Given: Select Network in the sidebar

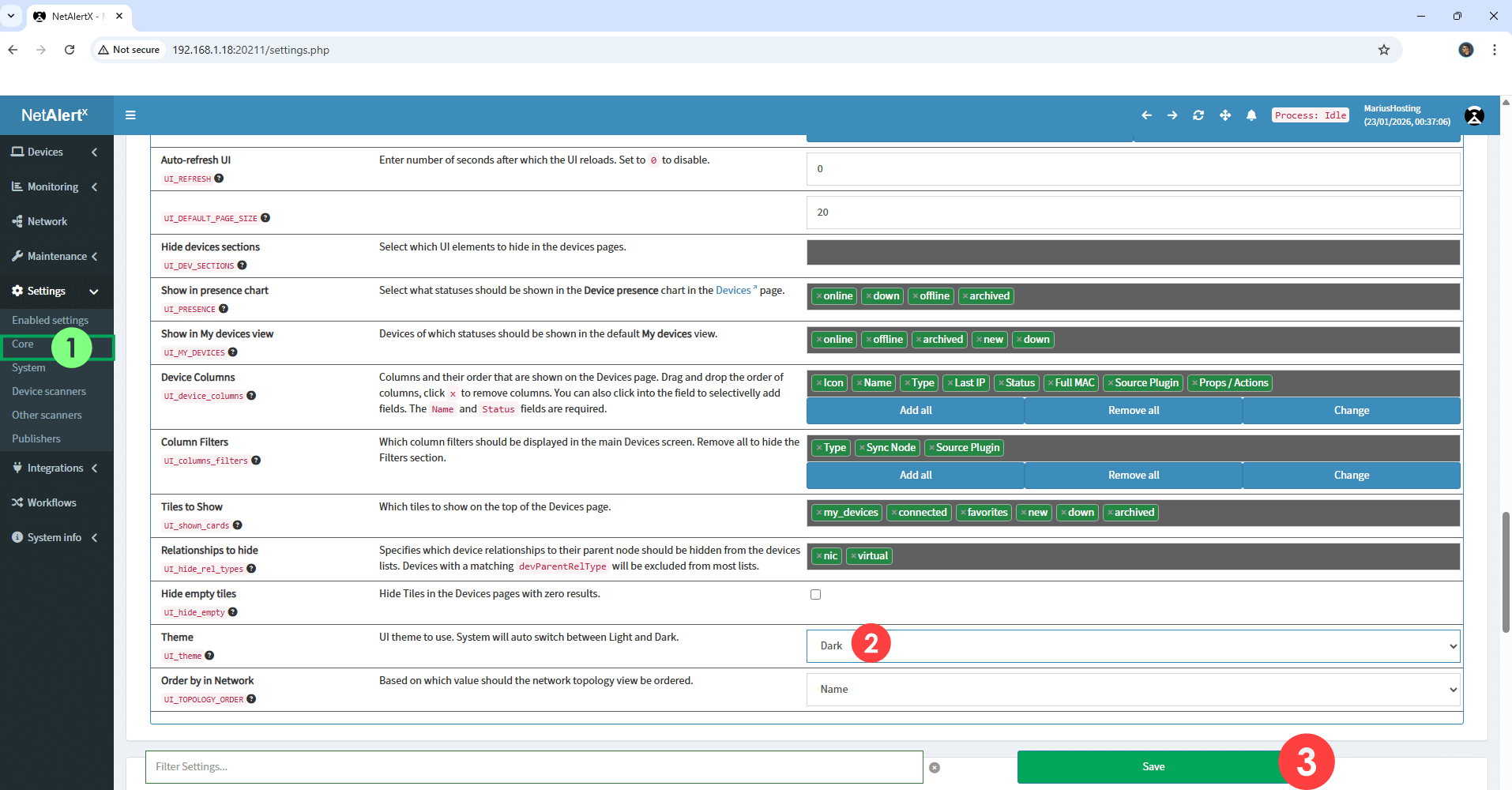Looking at the screenshot, I should [47, 221].
